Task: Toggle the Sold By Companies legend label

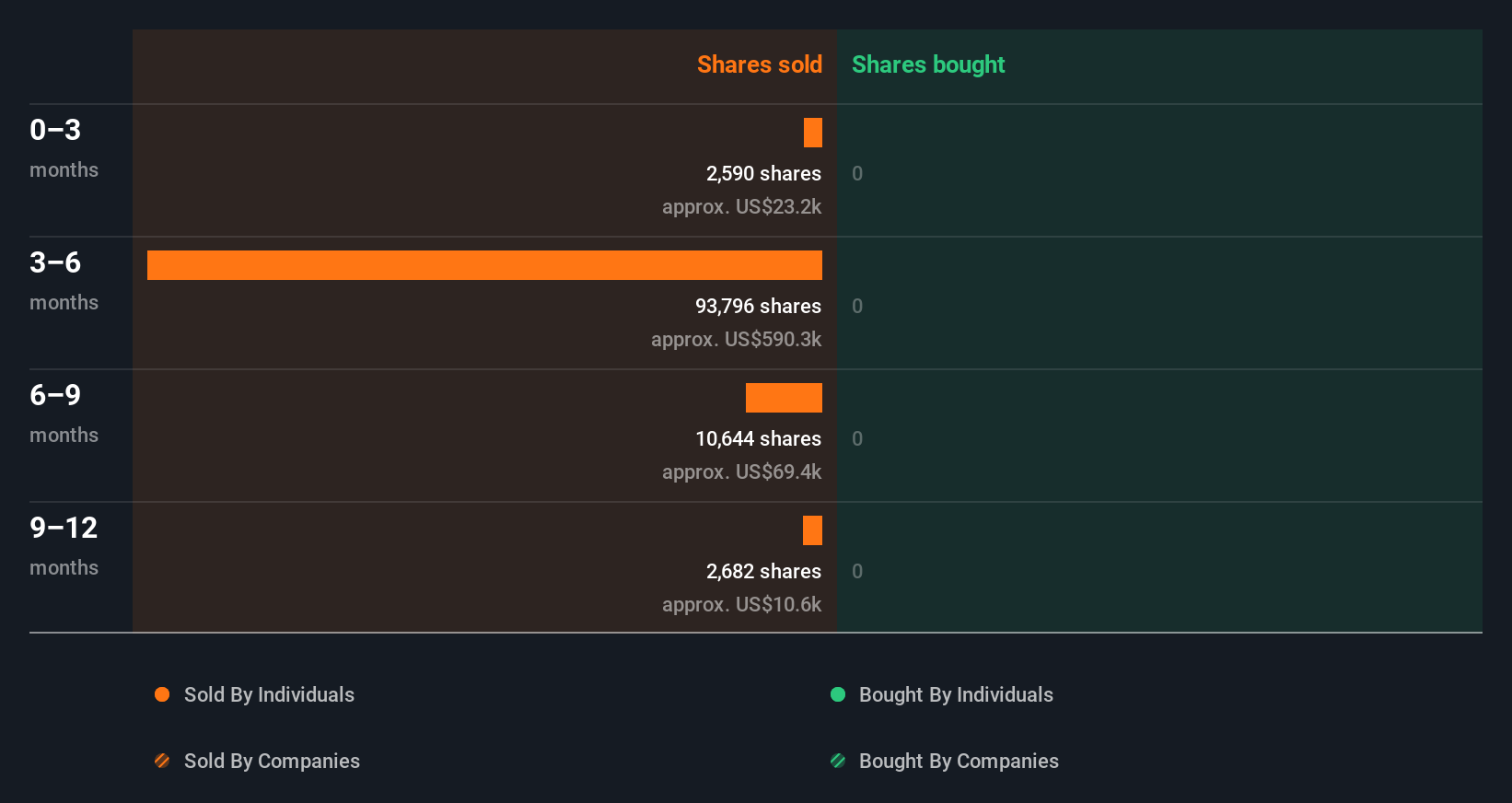Action: pyautogui.click(x=272, y=761)
